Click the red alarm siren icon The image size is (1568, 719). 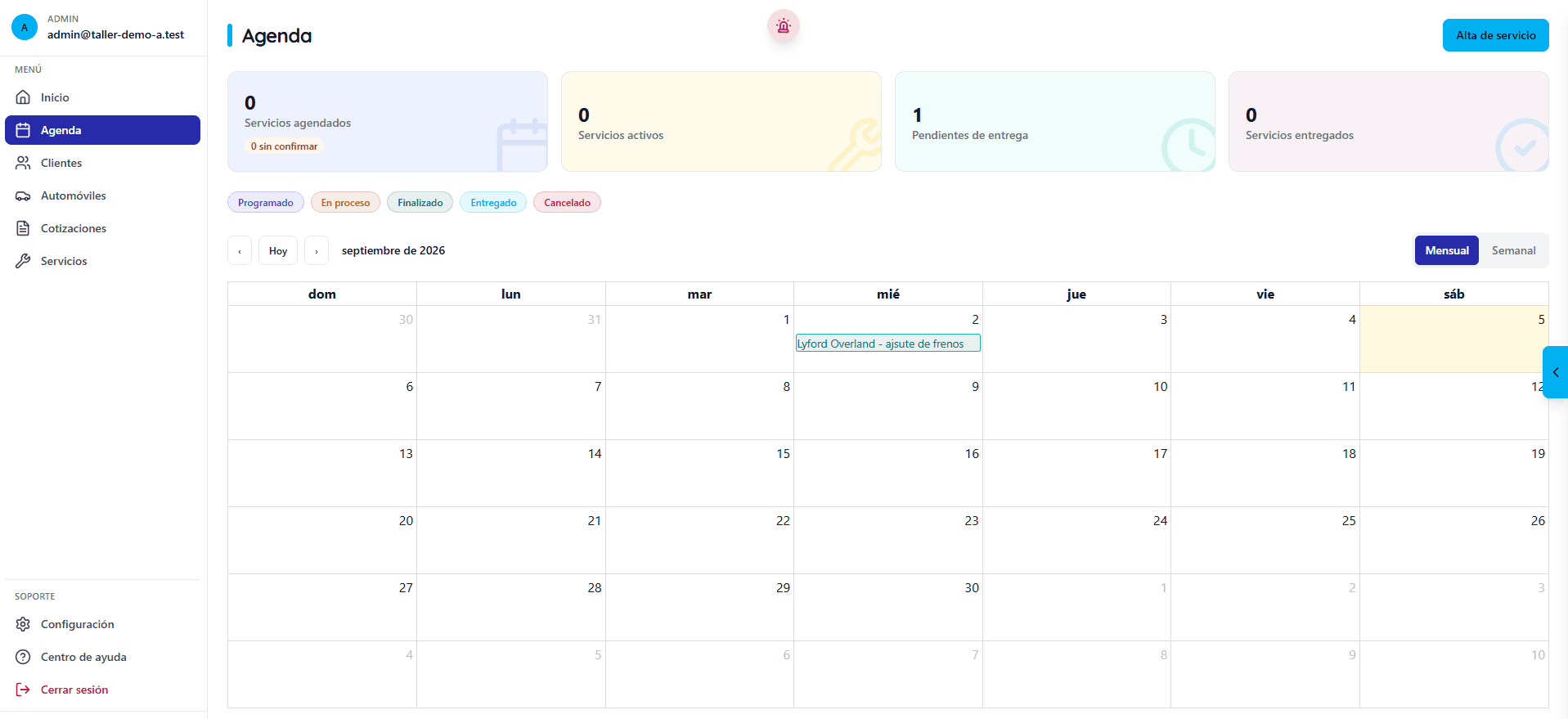[x=783, y=26]
